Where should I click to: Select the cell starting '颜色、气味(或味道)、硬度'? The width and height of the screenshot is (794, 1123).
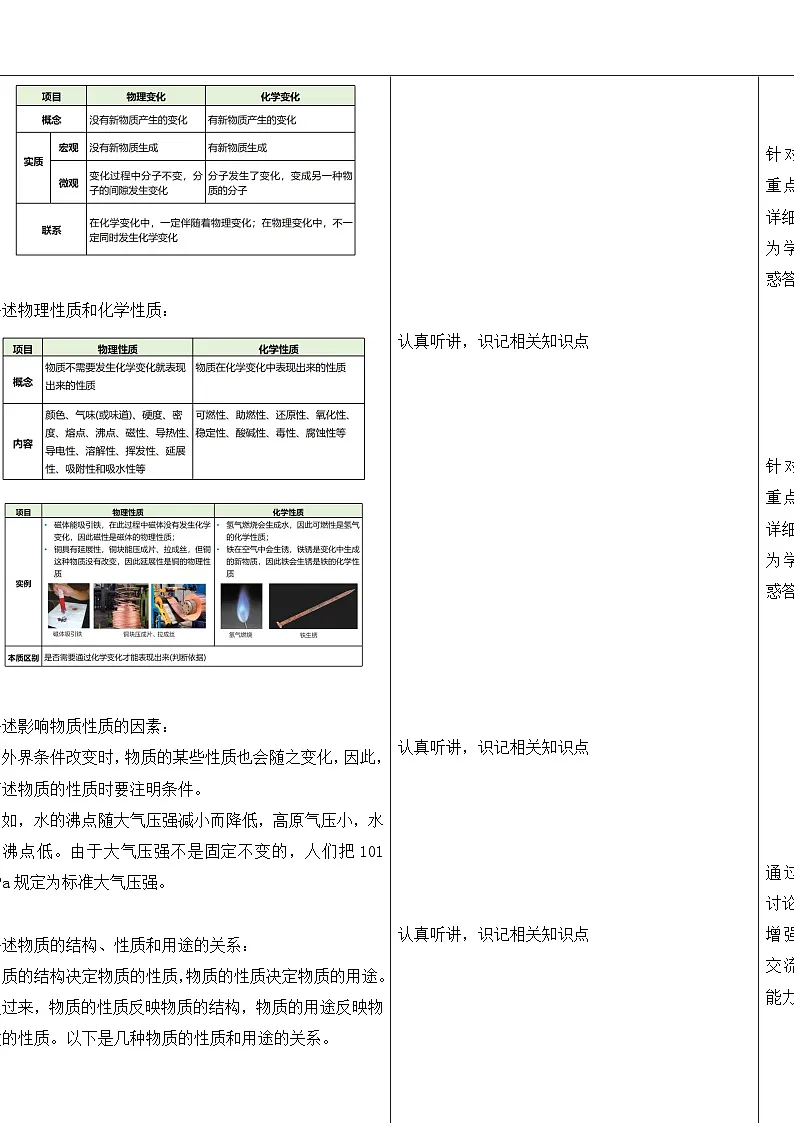117,442
